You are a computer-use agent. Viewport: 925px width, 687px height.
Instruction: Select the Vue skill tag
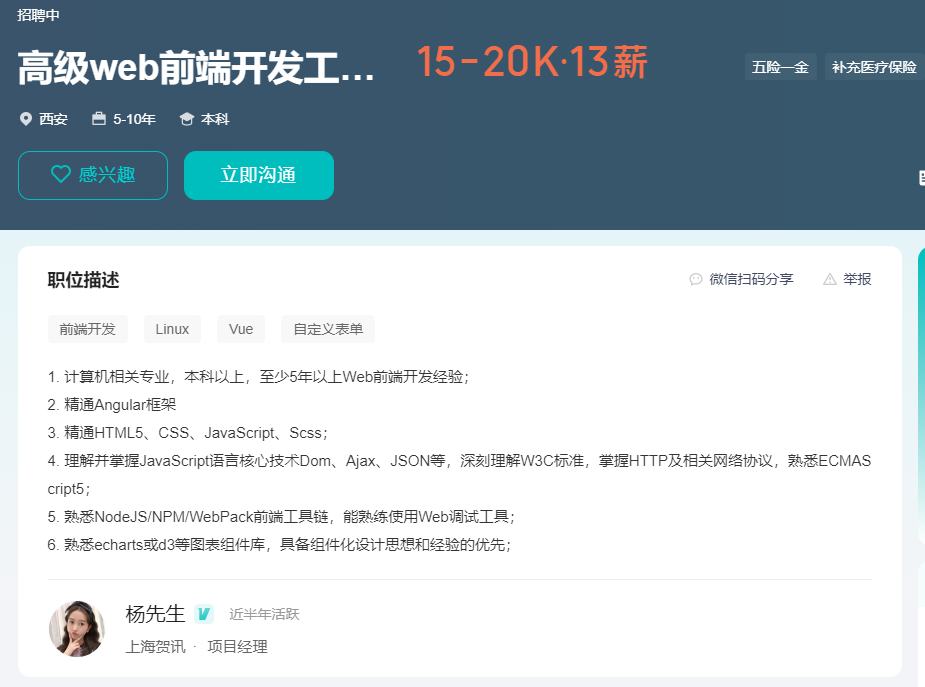pyautogui.click(x=241, y=329)
